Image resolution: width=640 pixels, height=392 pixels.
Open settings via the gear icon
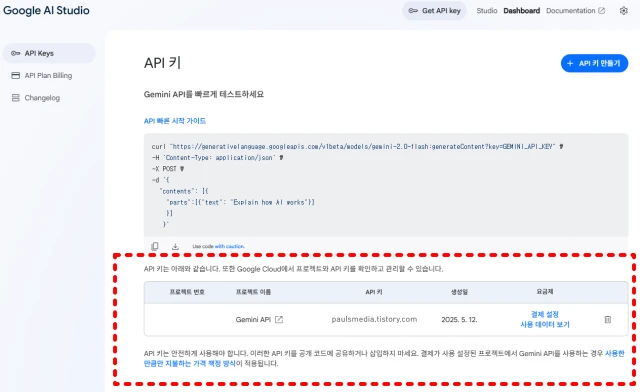[623, 11]
